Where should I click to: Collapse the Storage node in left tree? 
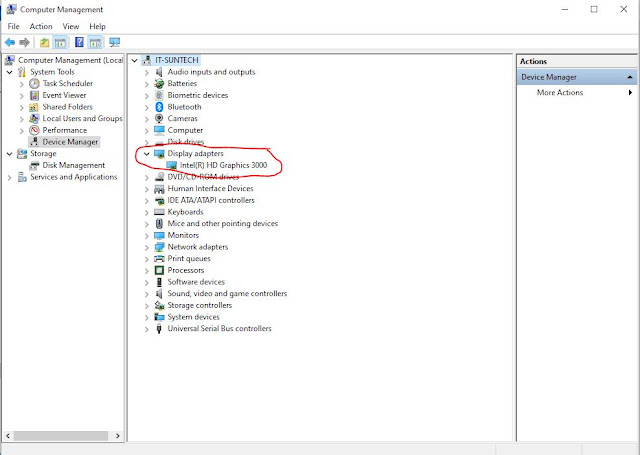(x=9, y=154)
